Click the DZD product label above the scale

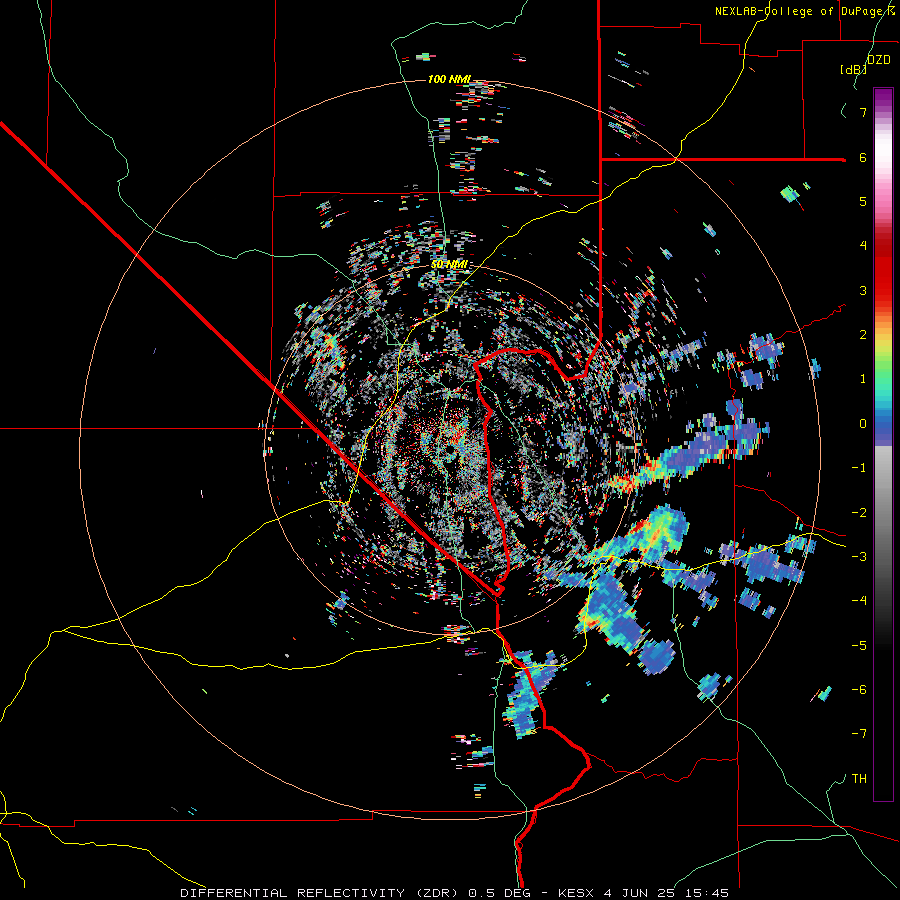coord(878,60)
